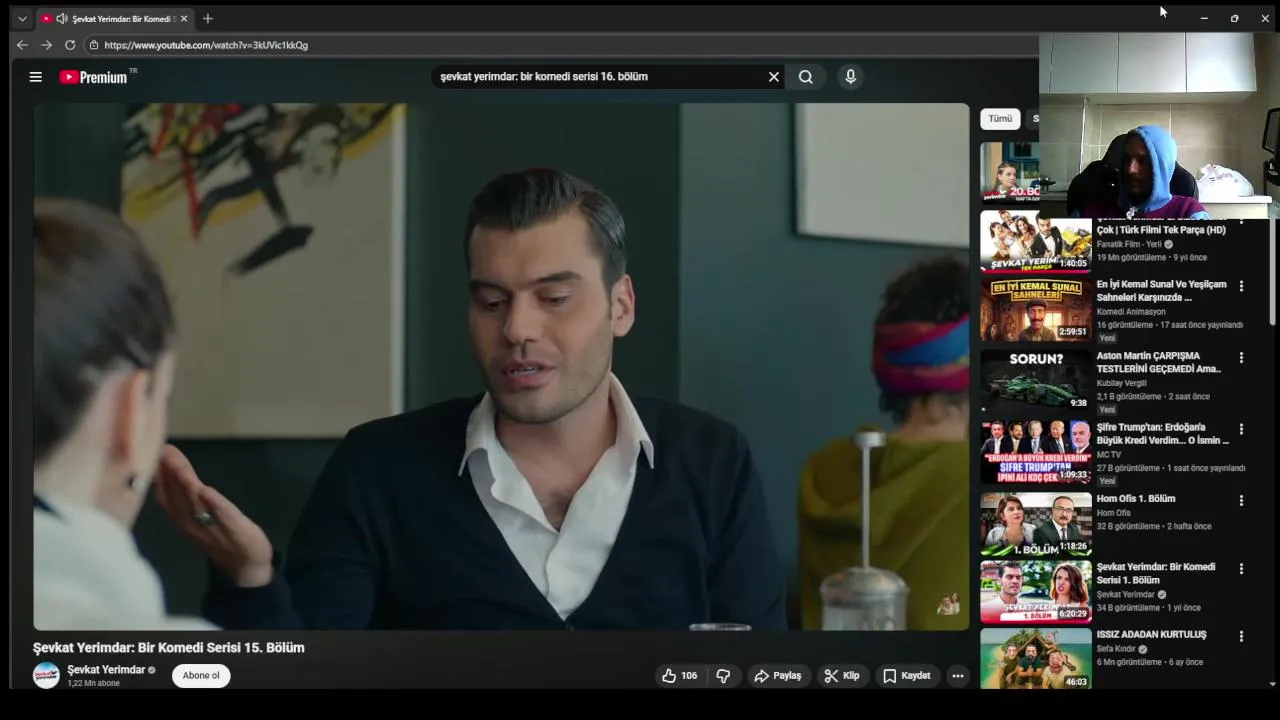Select the Tümü filter chip
Viewport: 1280px width, 720px height.
1000,119
